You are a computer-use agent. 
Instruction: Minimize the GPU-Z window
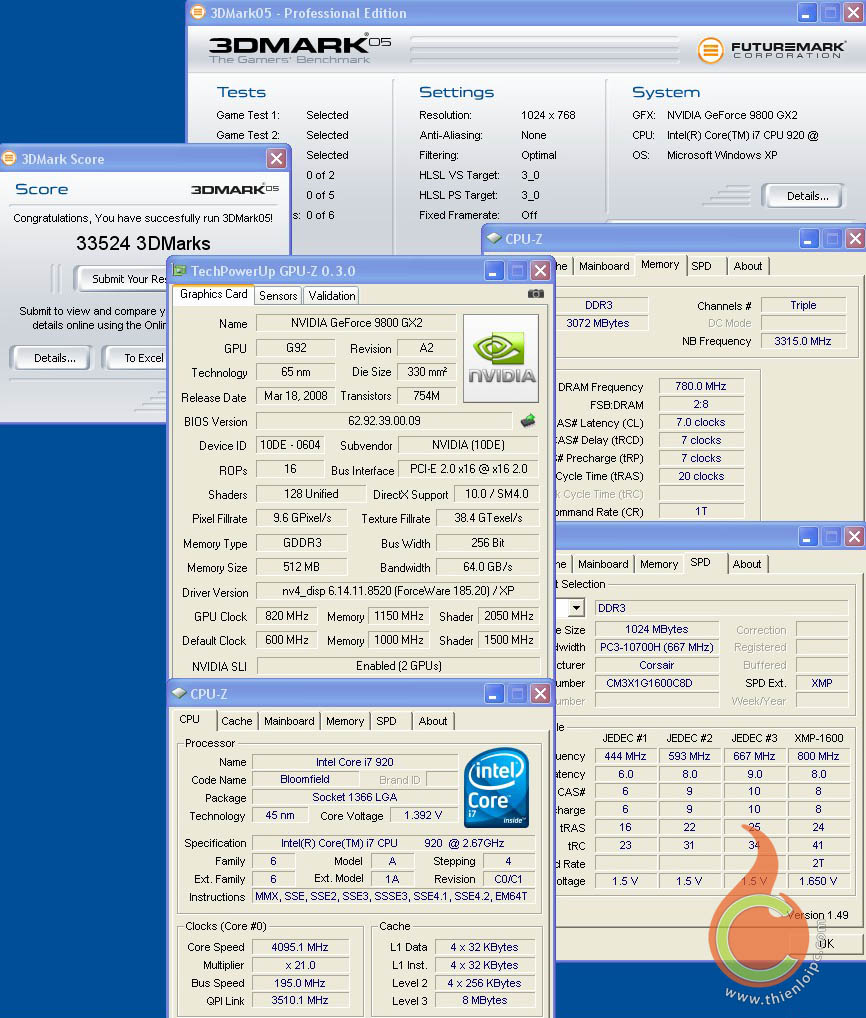(x=493, y=271)
